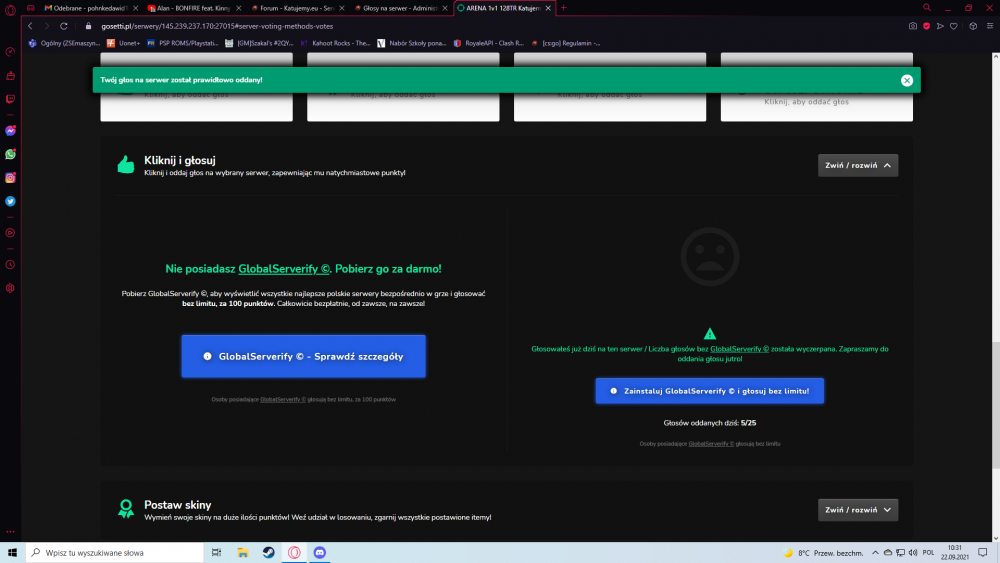
Task: Go back with the browser back arrow
Action: (x=30, y=26)
